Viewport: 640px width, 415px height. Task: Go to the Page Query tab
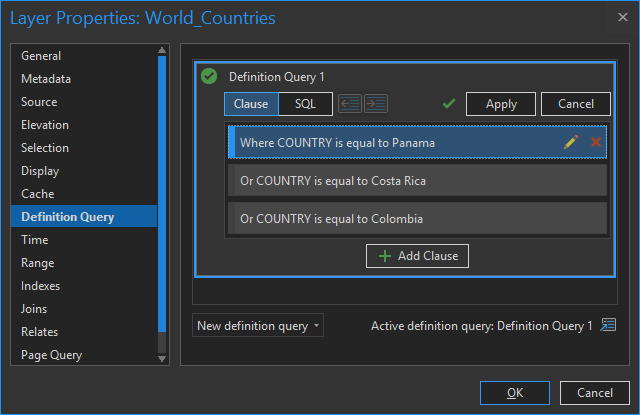(x=51, y=355)
